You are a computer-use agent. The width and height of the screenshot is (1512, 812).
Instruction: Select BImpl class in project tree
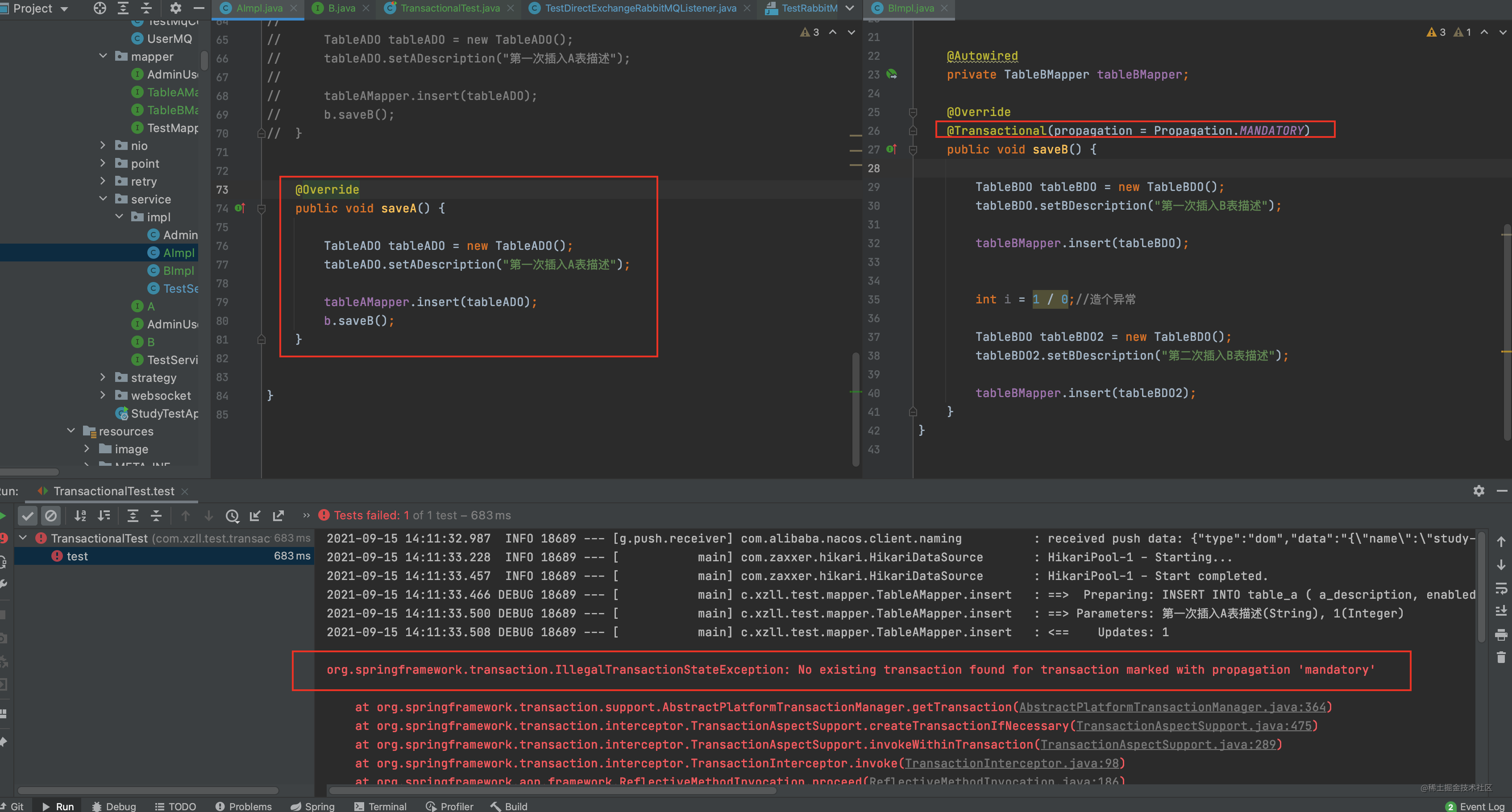(178, 270)
